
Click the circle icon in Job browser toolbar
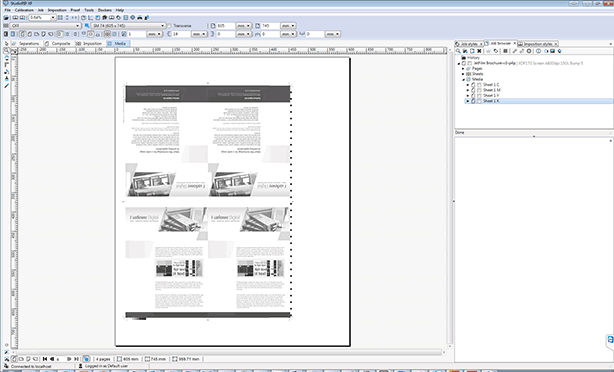pos(529,51)
